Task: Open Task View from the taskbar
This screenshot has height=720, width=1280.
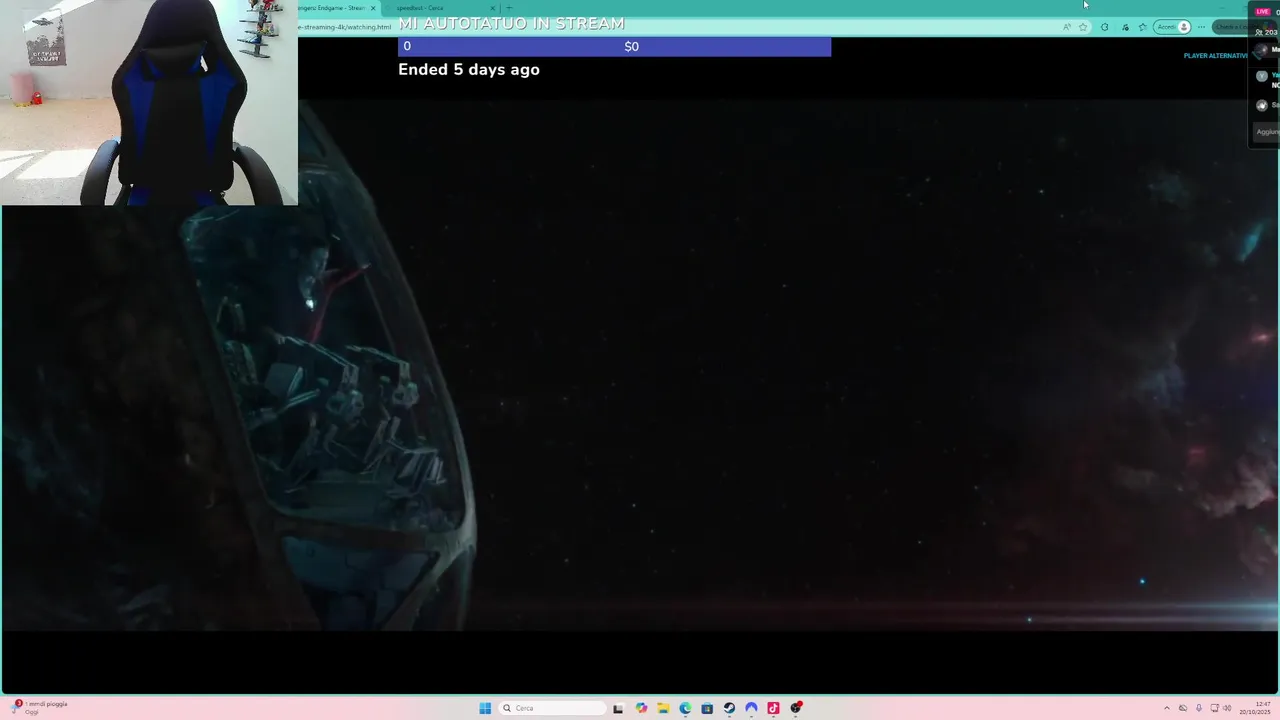Action: coord(618,708)
